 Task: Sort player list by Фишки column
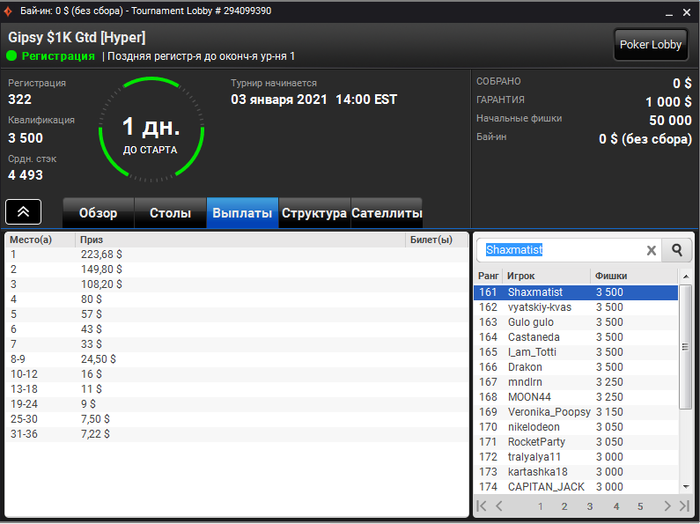pyautogui.click(x=611, y=276)
